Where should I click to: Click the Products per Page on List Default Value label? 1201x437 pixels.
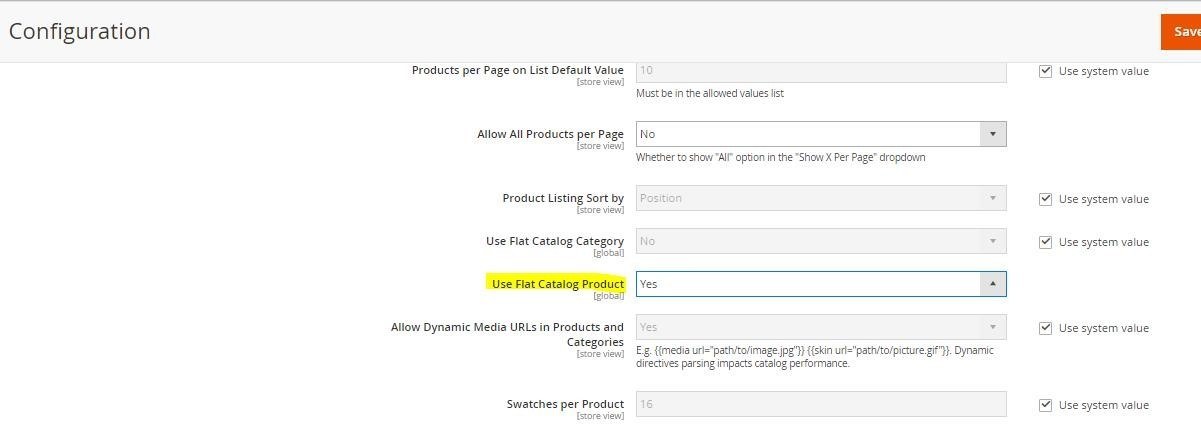[x=518, y=70]
